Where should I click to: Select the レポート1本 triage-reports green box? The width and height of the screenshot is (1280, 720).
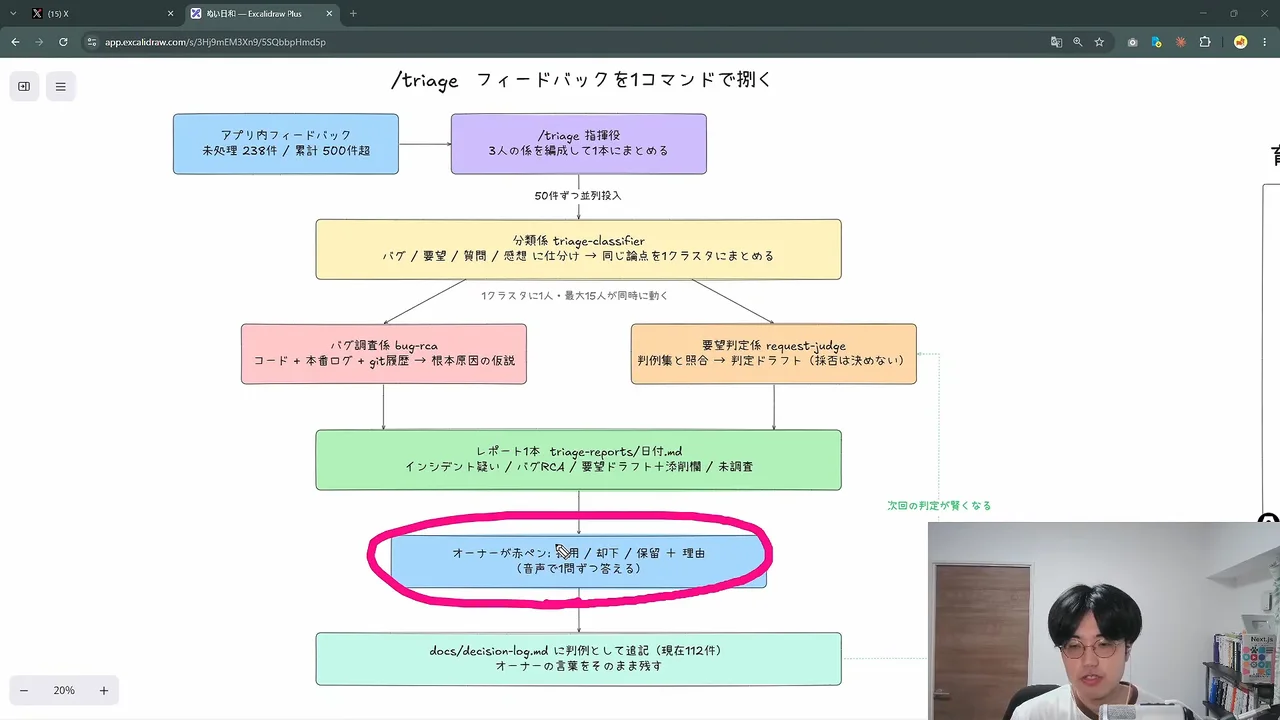(578, 460)
